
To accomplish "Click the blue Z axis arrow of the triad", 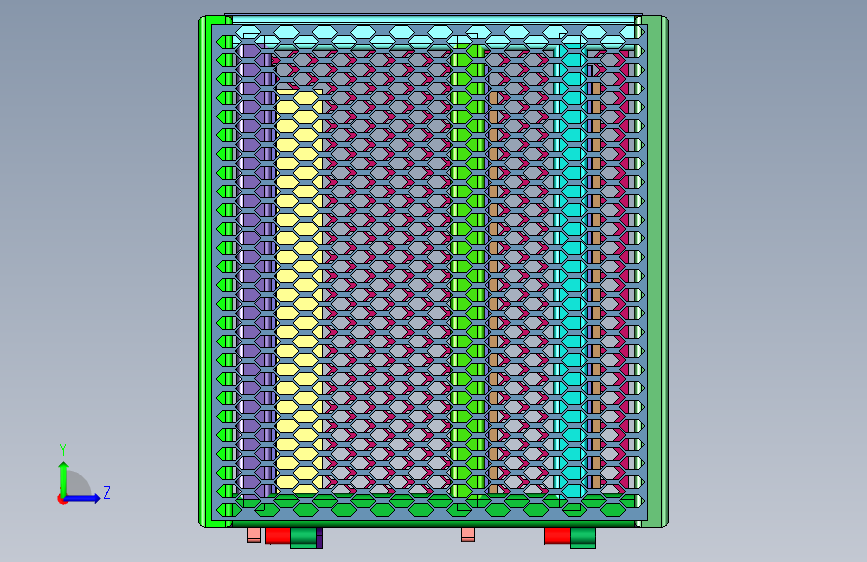I will (83, 498).
